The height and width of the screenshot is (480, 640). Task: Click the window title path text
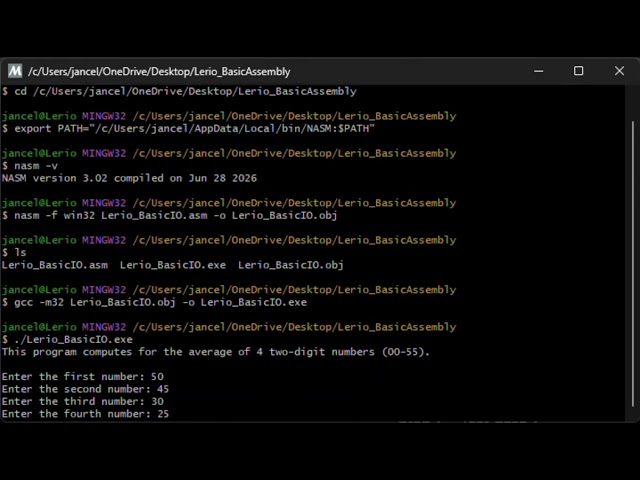point(159,71)
